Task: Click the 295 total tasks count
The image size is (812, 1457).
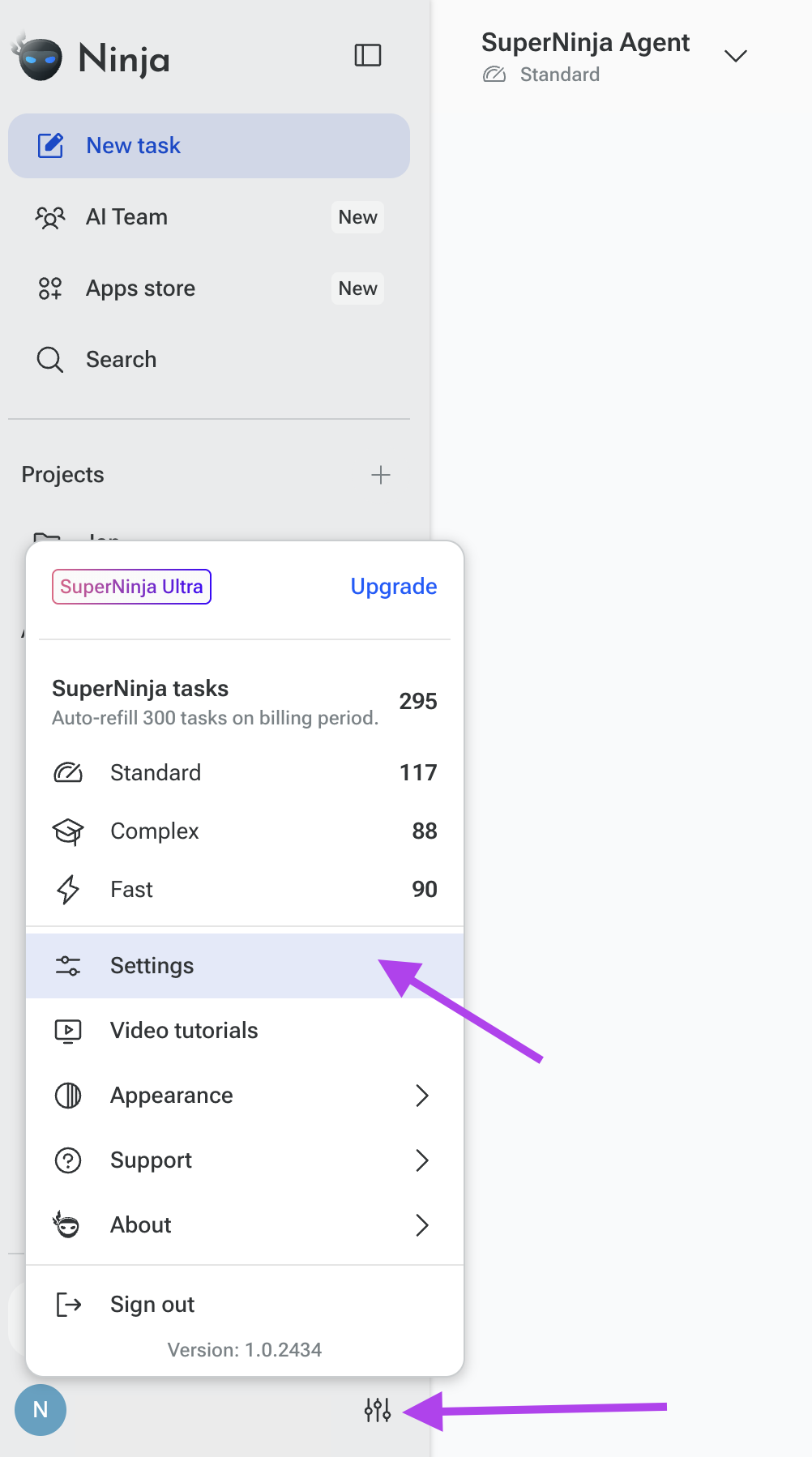Action: (x=418, y=702)
